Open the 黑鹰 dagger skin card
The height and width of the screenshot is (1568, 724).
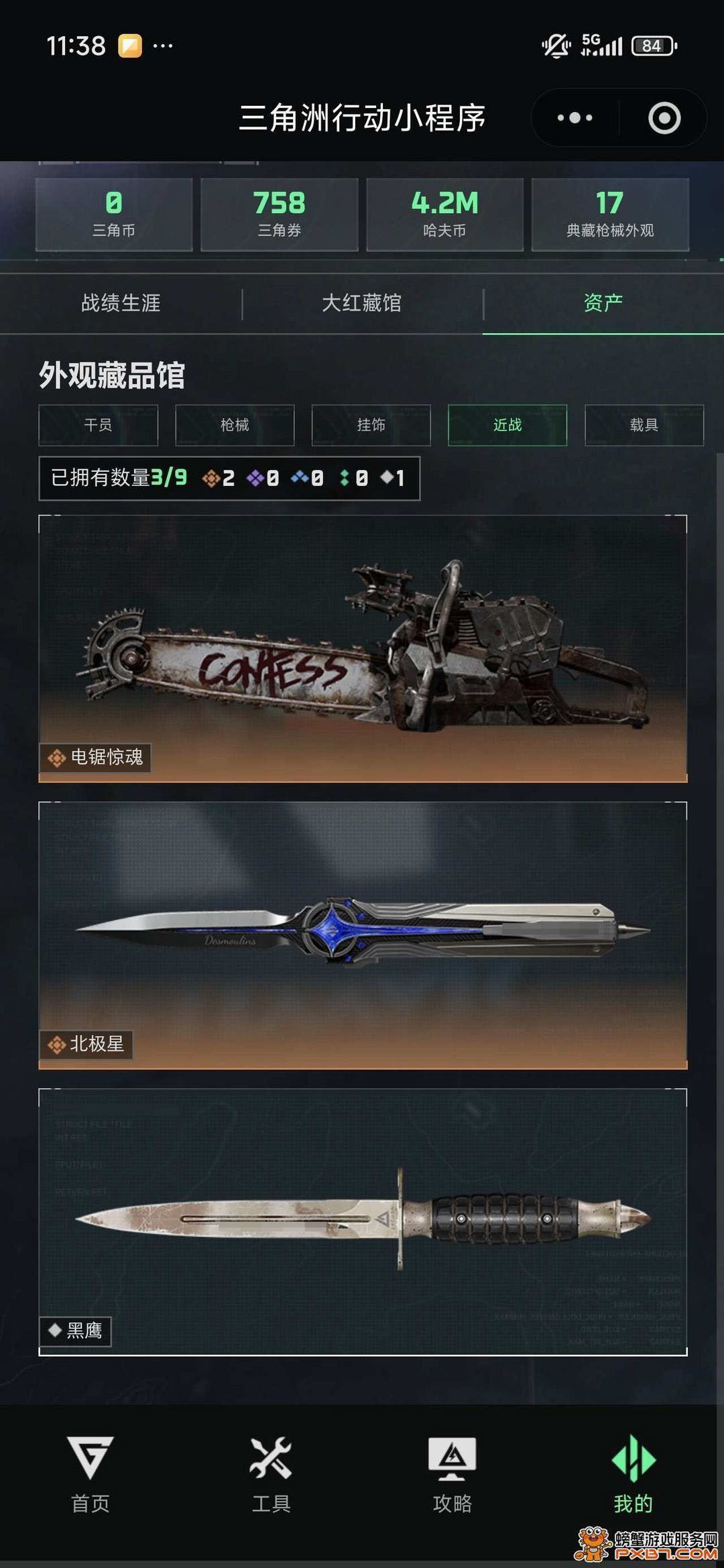[x=363, y=1222]
